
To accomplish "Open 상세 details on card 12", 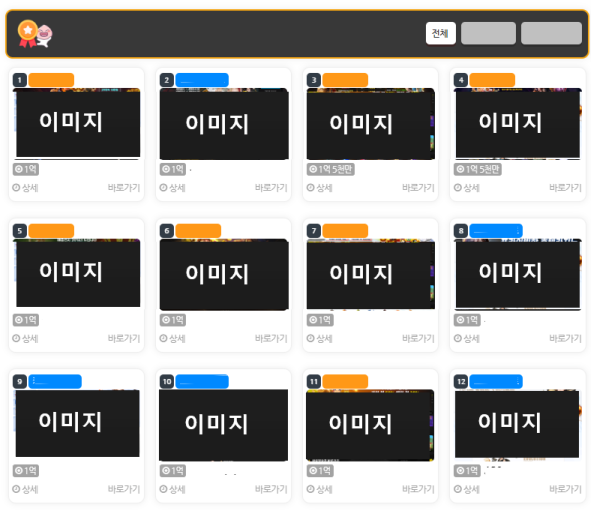I will [x=467, y=489].
